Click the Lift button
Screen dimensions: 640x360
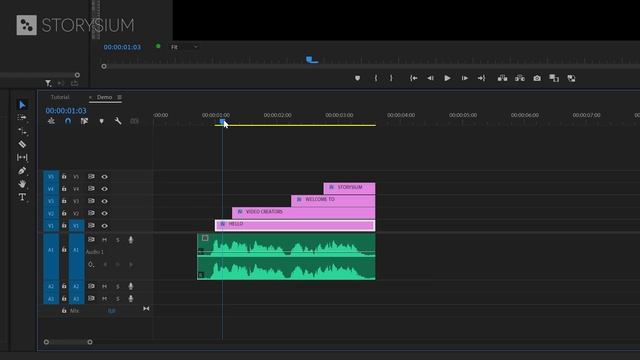pos(502,78)
